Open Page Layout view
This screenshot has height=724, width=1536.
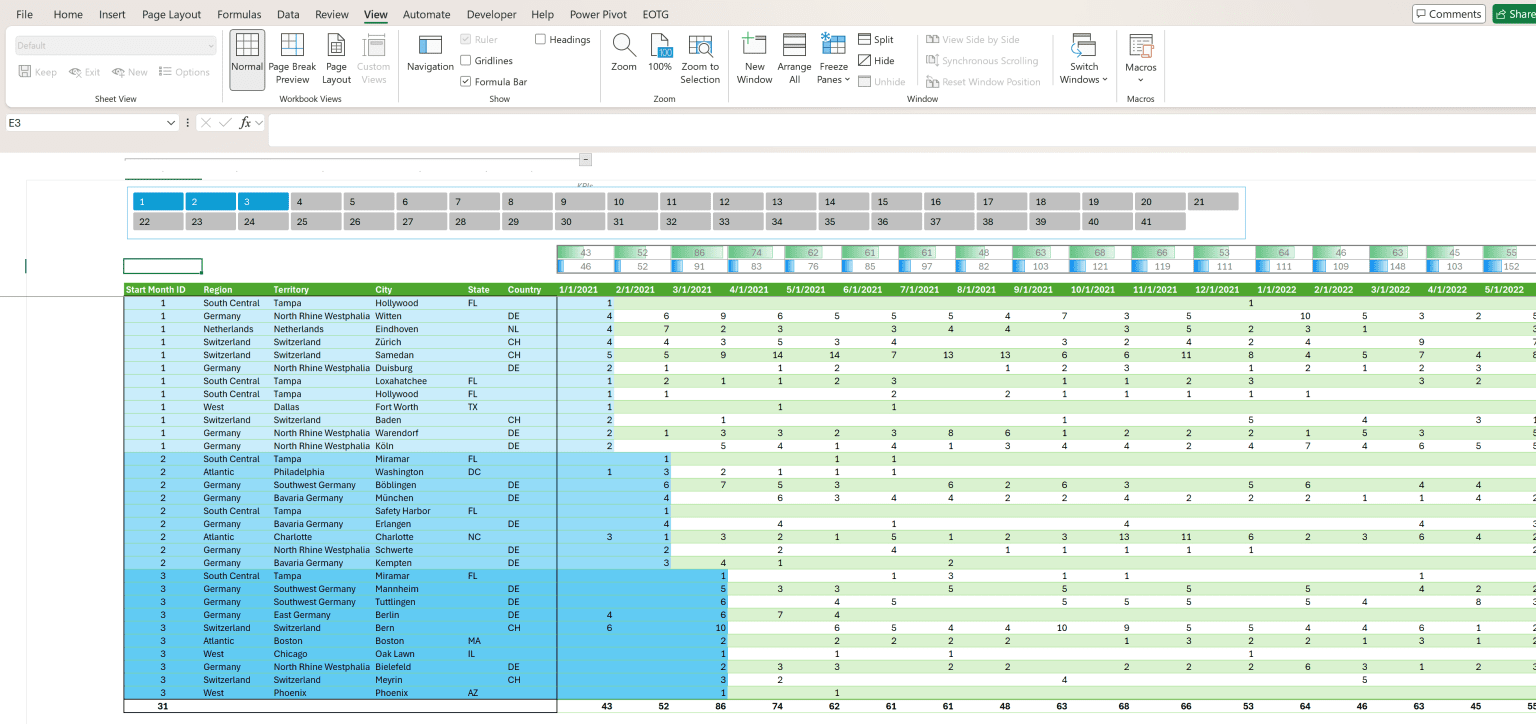coord(336,57)
